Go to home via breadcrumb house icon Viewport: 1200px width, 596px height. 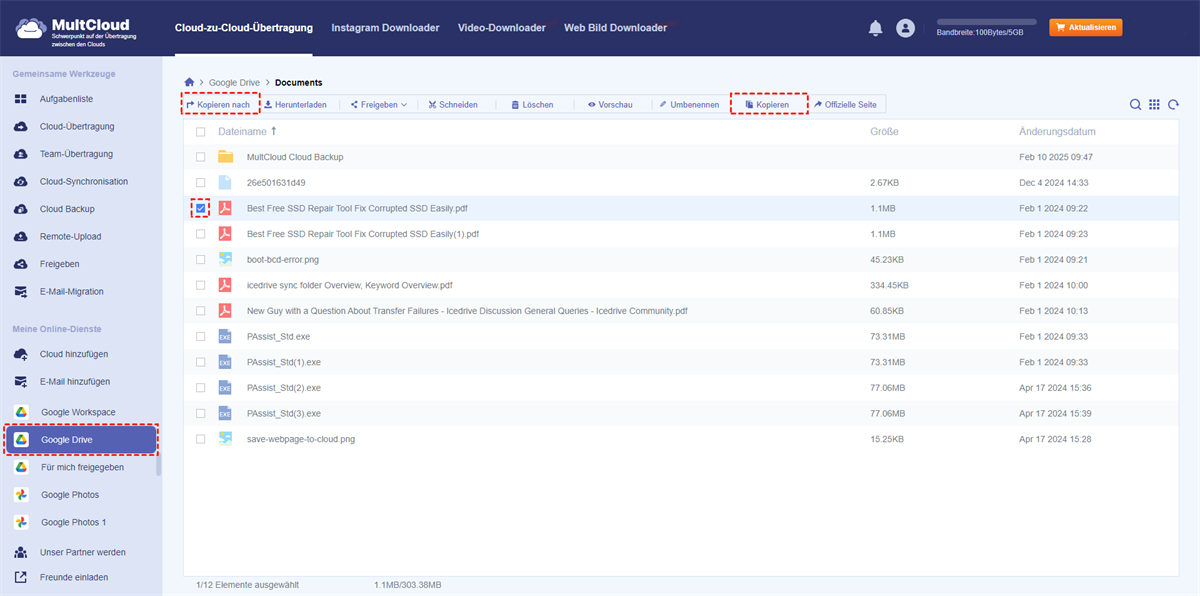(189, 82)
